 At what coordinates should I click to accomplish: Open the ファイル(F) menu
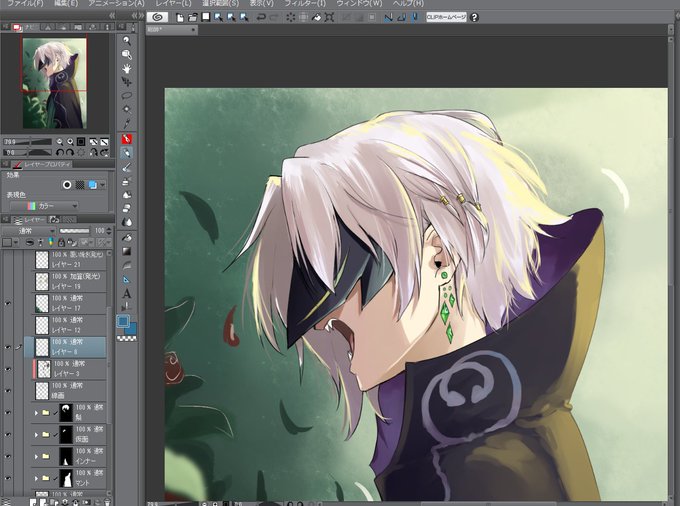click(26, 3)
